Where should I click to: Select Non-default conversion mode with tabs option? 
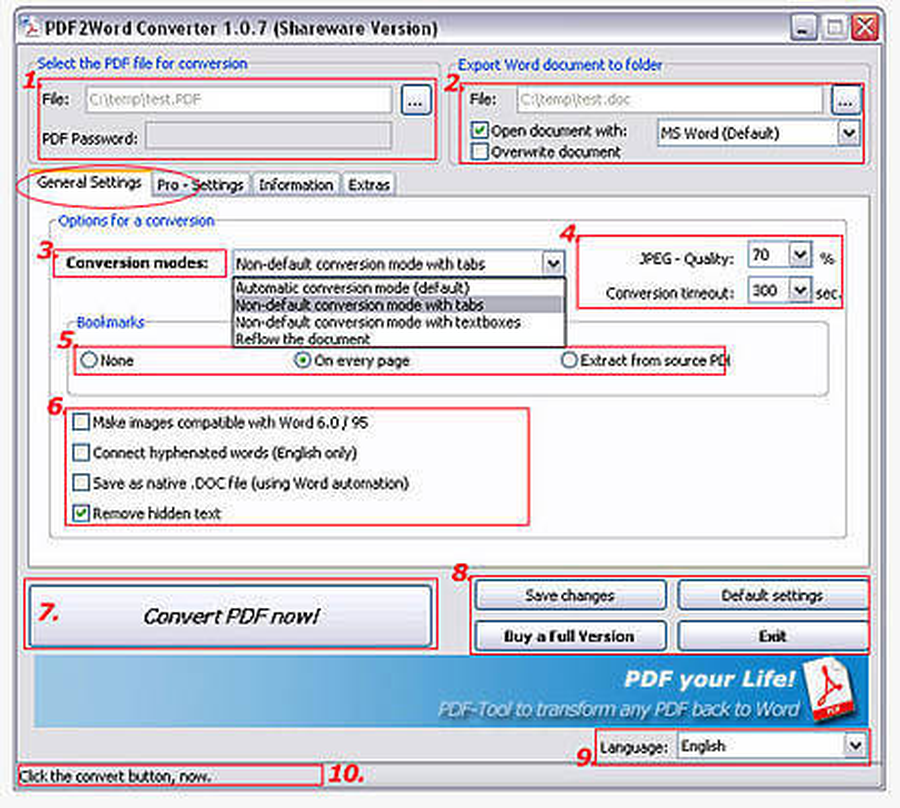tap(398, 305)
